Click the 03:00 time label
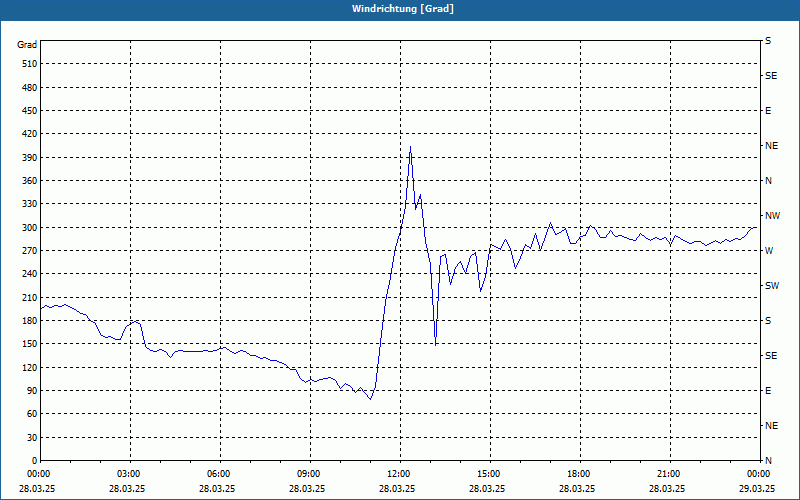The height and width of the screenshot is (500, 800). point(130,474)
